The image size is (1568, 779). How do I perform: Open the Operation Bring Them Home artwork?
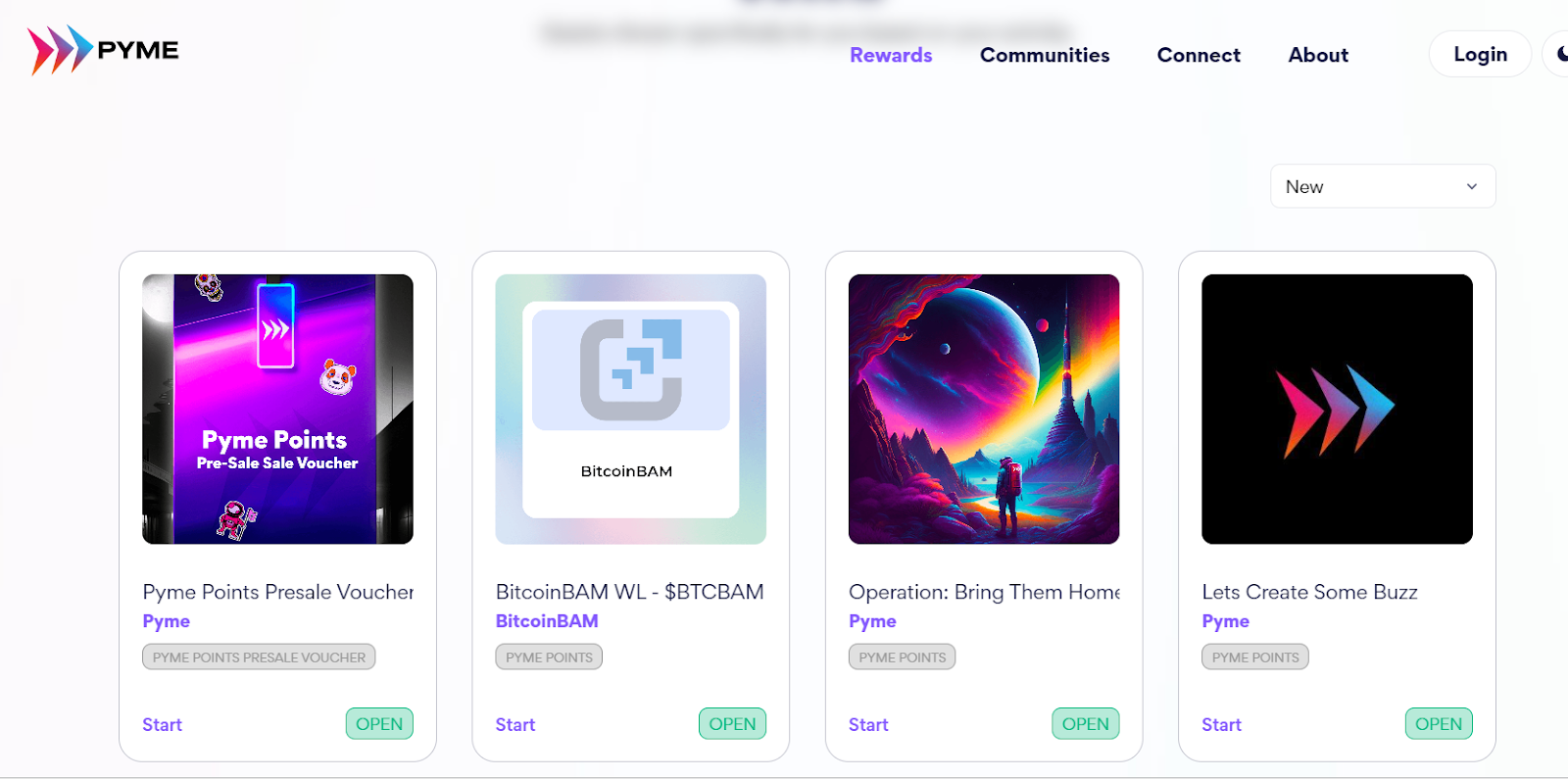984,409
